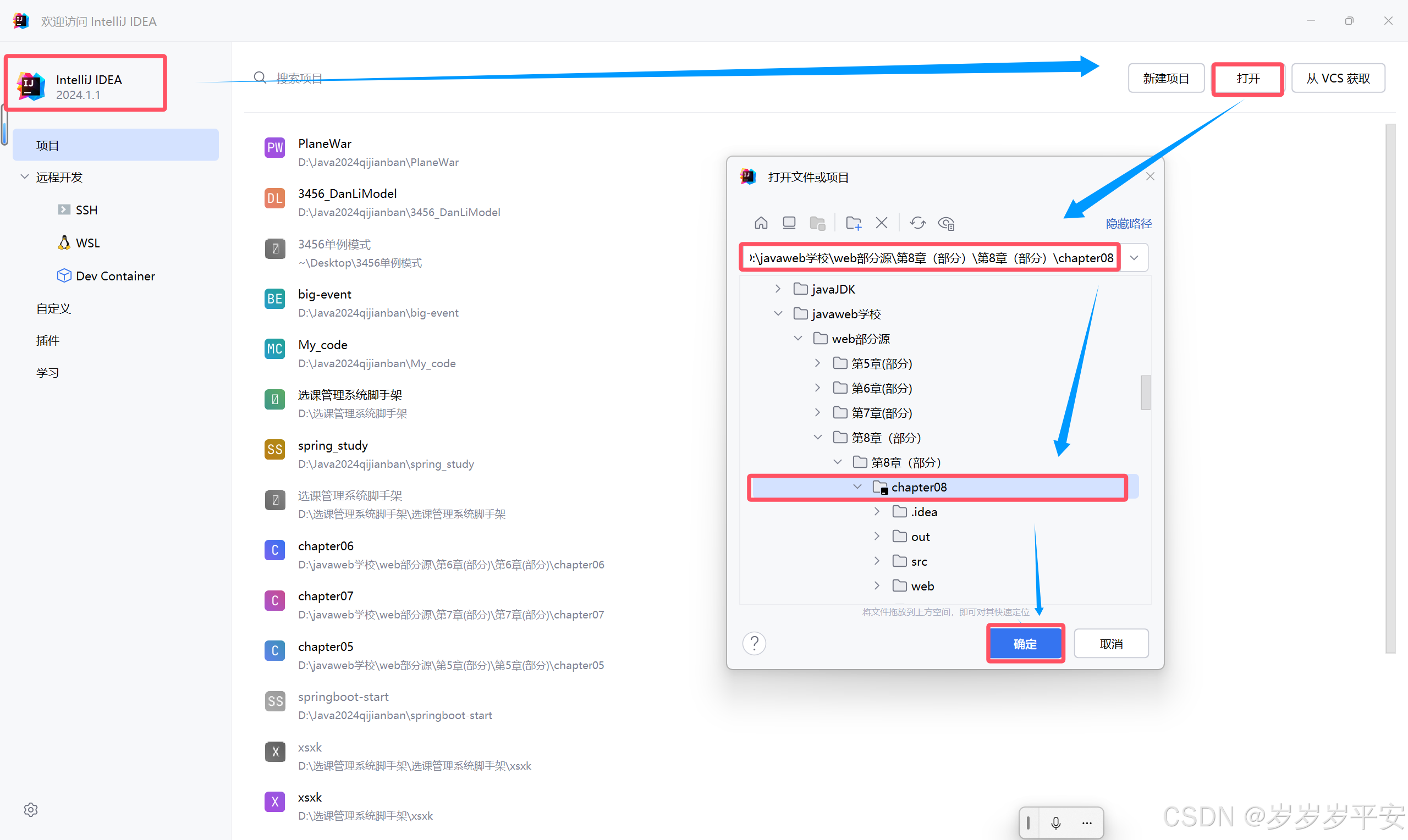Screen dimensions: 1408x840
Task: Click the 确定 confirm button
Action: click(x=1025, y=644)
